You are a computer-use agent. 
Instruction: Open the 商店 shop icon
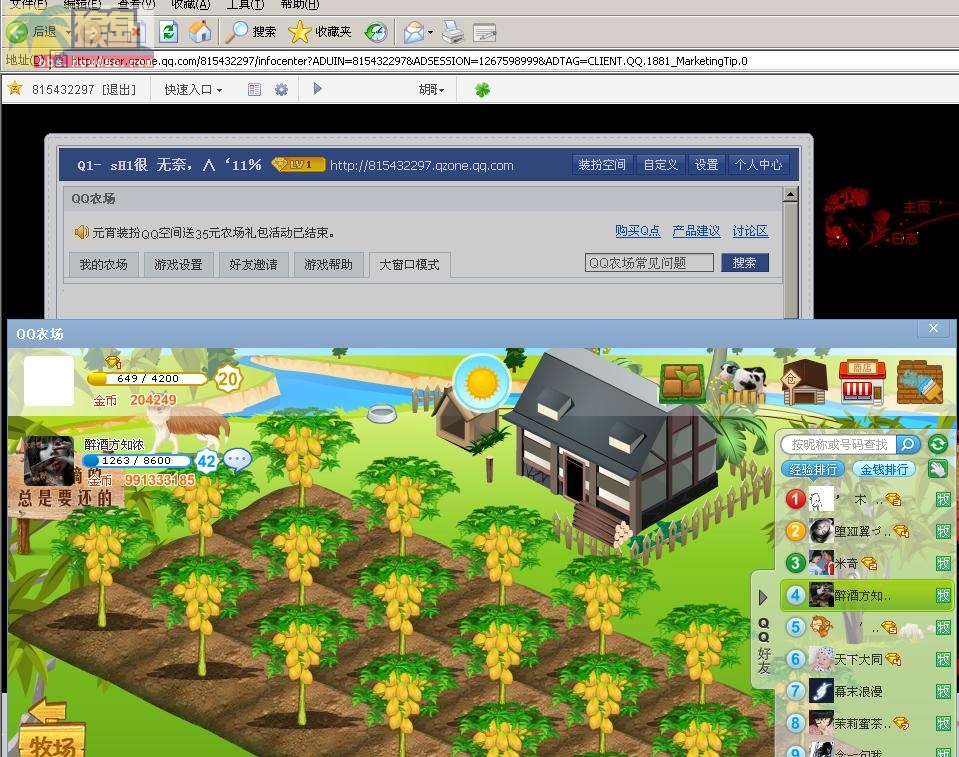coord(862,382)
